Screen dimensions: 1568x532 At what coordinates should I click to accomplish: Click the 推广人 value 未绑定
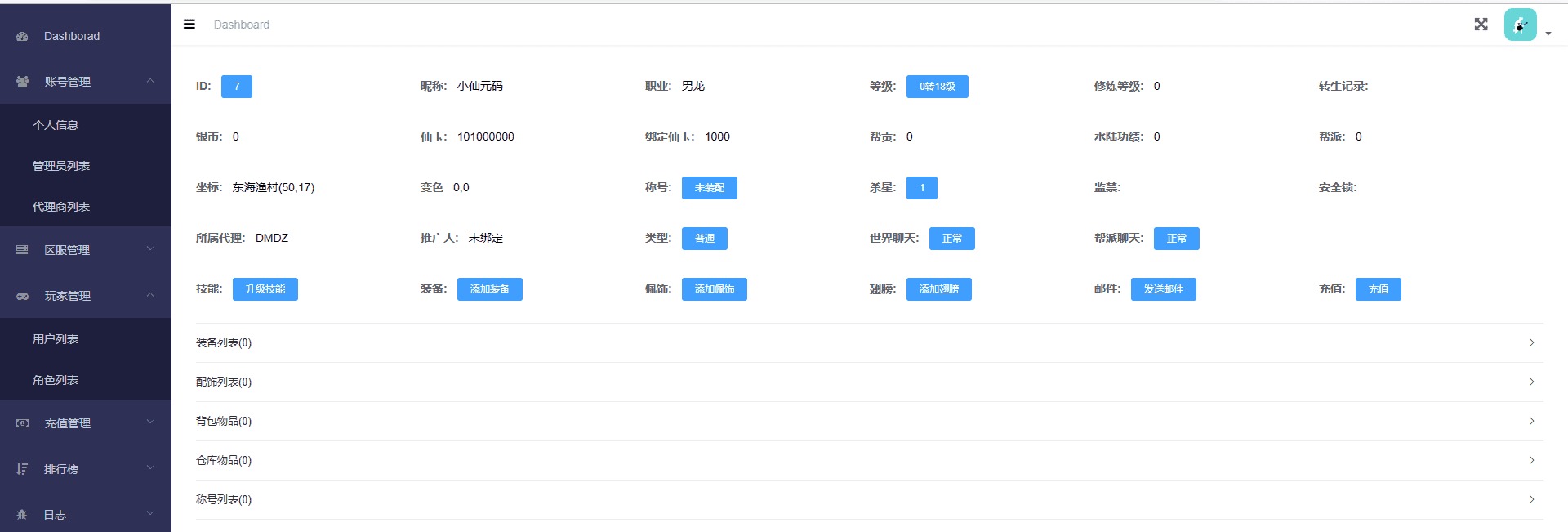[486, 238]
